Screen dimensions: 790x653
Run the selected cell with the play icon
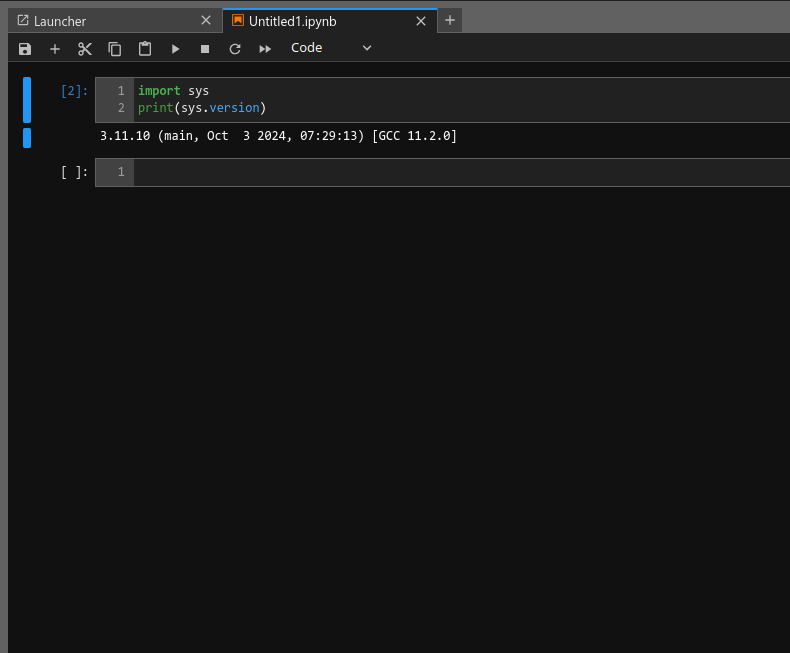coord(175,48)
